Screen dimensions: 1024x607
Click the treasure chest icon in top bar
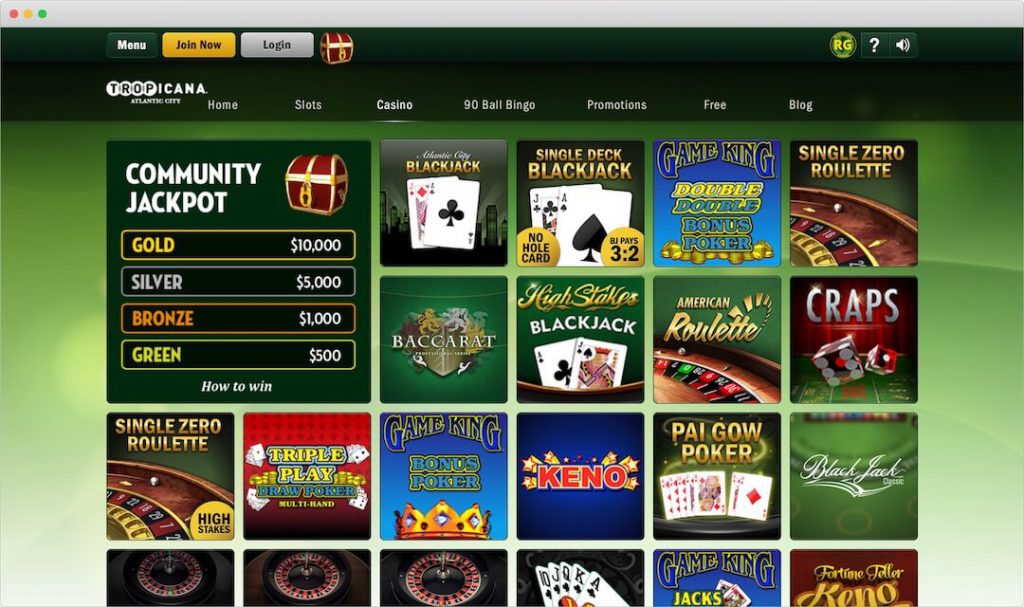[337, 48]
